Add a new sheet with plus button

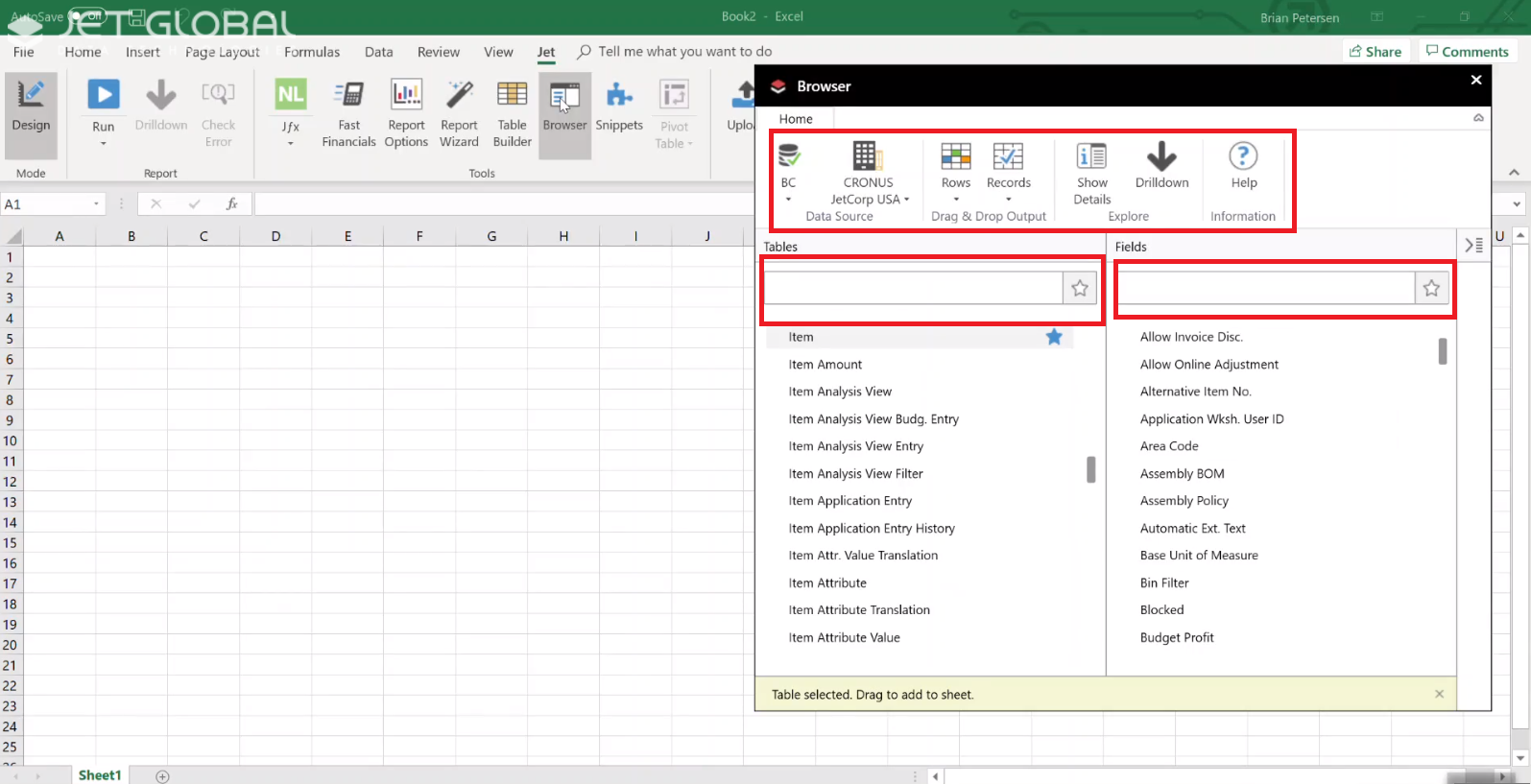tap(162, 775)
